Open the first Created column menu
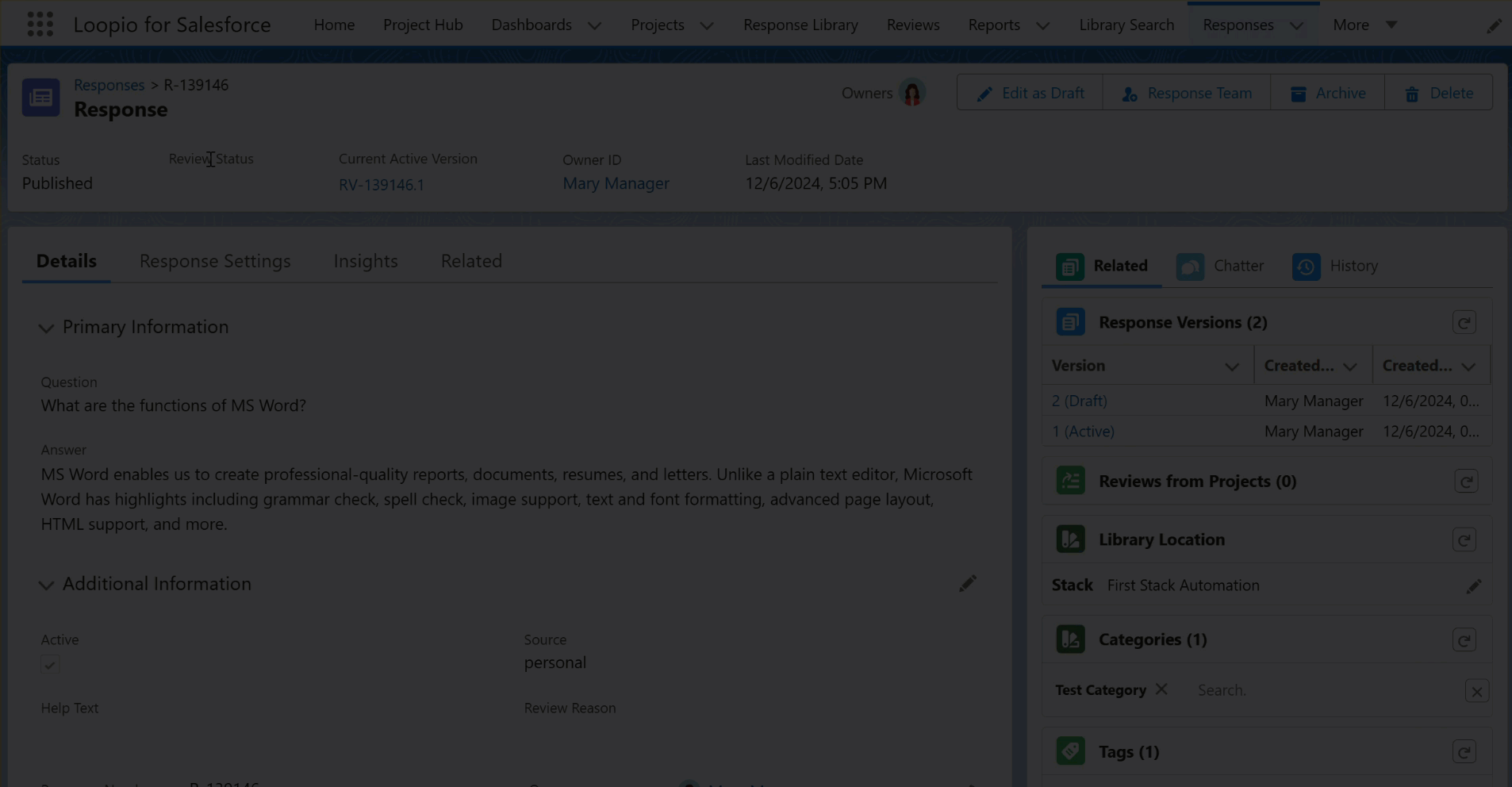This screenshot has width=1512, height=787. pyautogui.click(x=1349, y=367)
